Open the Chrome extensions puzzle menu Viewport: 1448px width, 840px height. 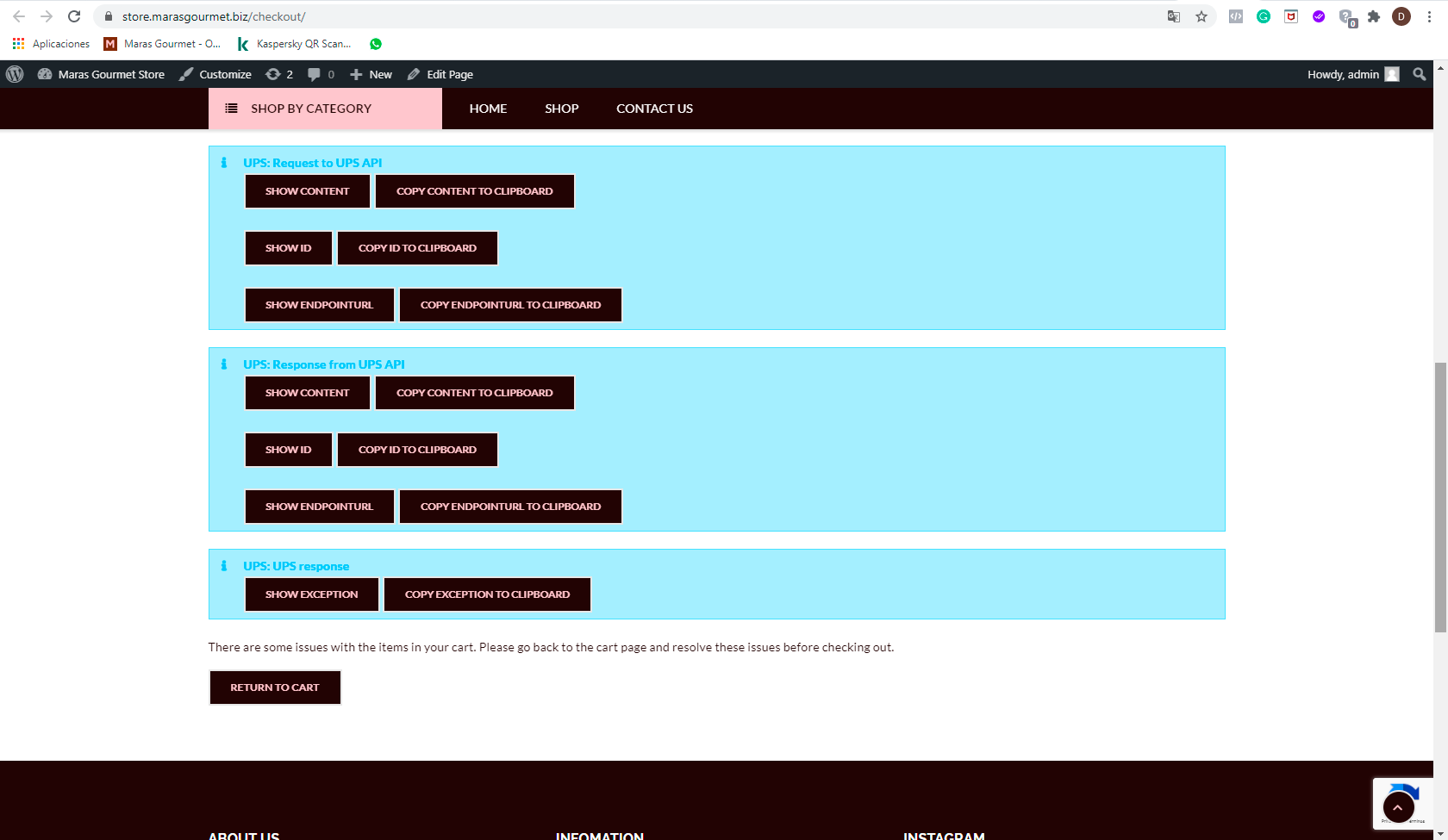click(x=1374, y=16)
